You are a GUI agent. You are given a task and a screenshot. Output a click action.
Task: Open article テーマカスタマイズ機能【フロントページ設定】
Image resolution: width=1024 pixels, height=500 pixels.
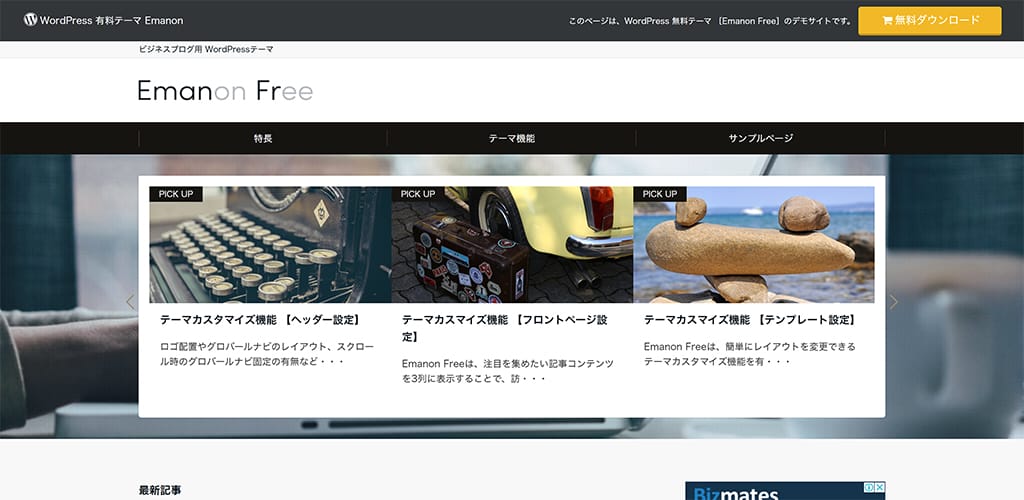pos(505,328)
